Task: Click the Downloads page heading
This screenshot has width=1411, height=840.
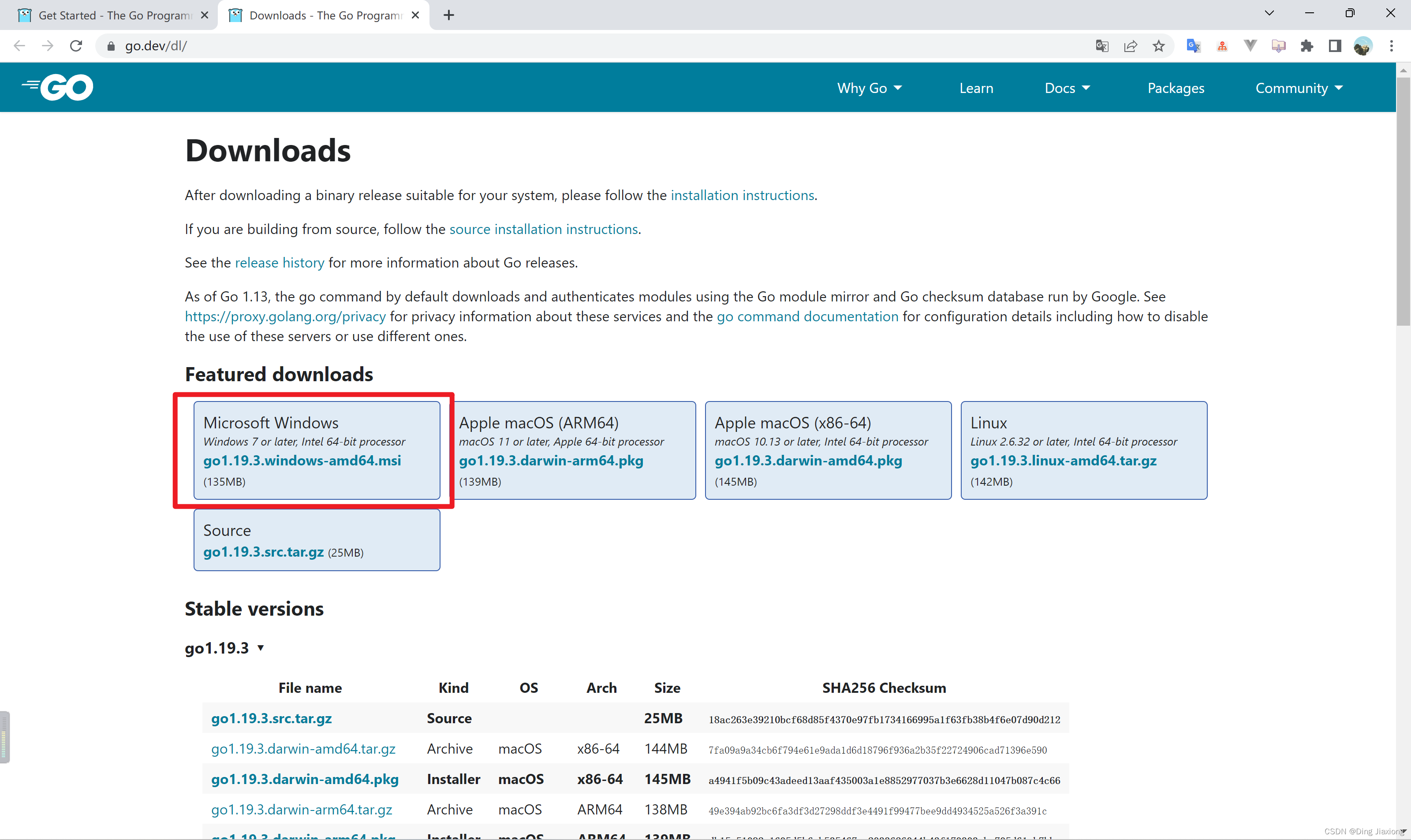Action: 267,151
